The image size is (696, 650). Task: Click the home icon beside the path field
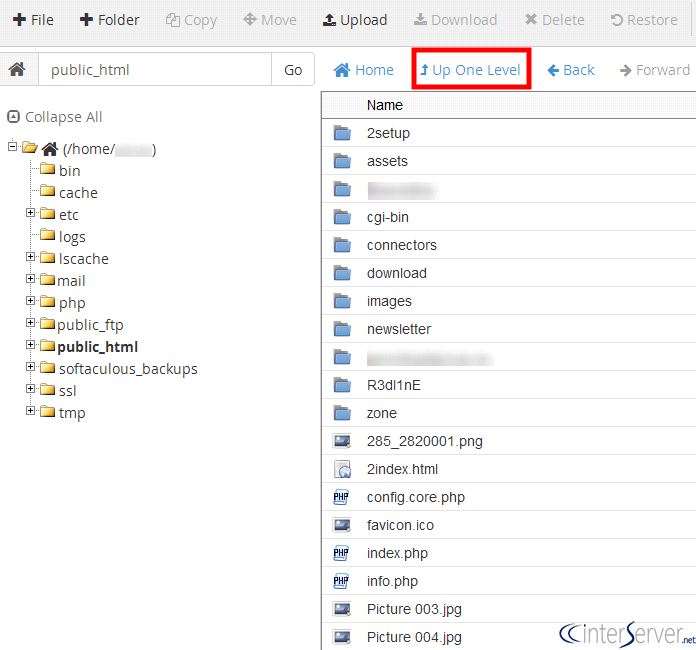point(17,70)
